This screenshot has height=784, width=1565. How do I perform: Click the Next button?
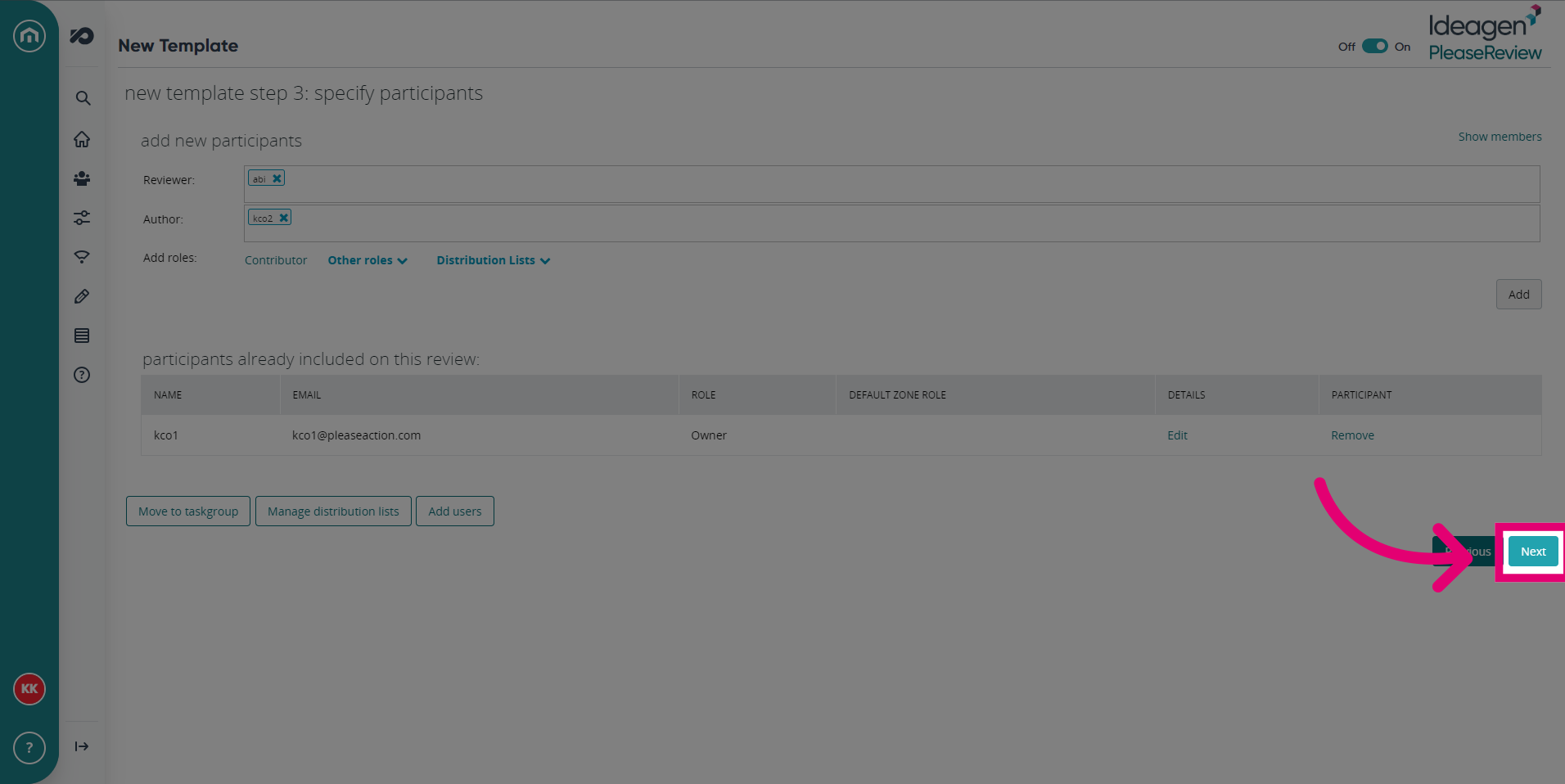click(1533, 552)
